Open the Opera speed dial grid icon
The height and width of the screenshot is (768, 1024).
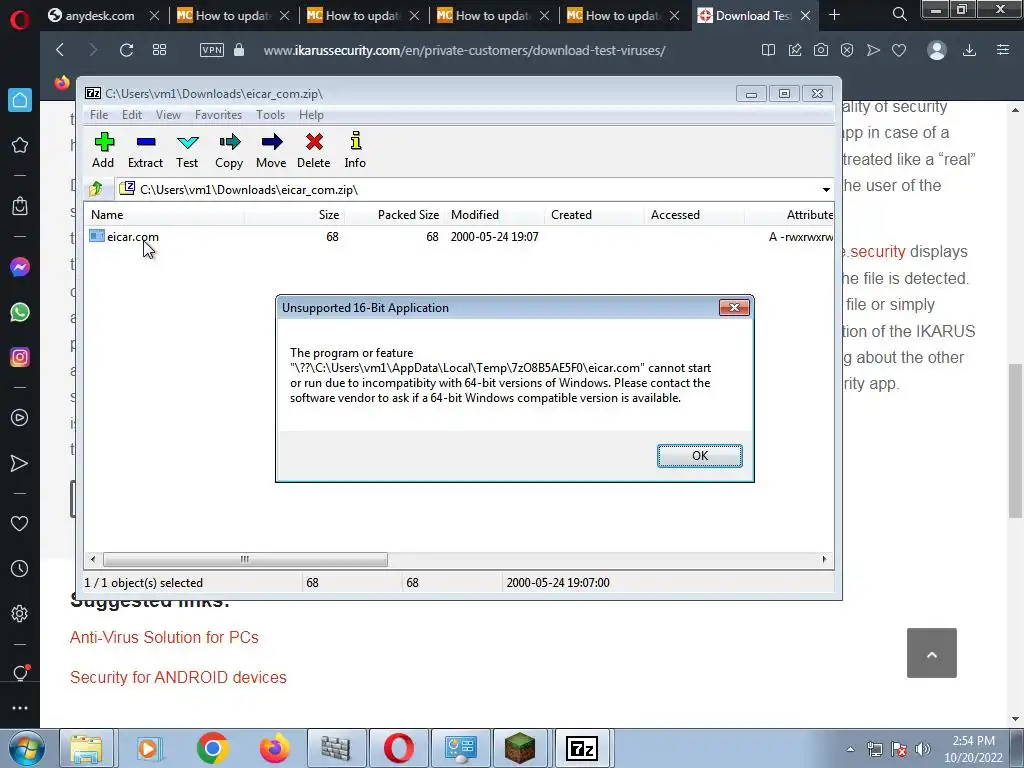[159, 50]
